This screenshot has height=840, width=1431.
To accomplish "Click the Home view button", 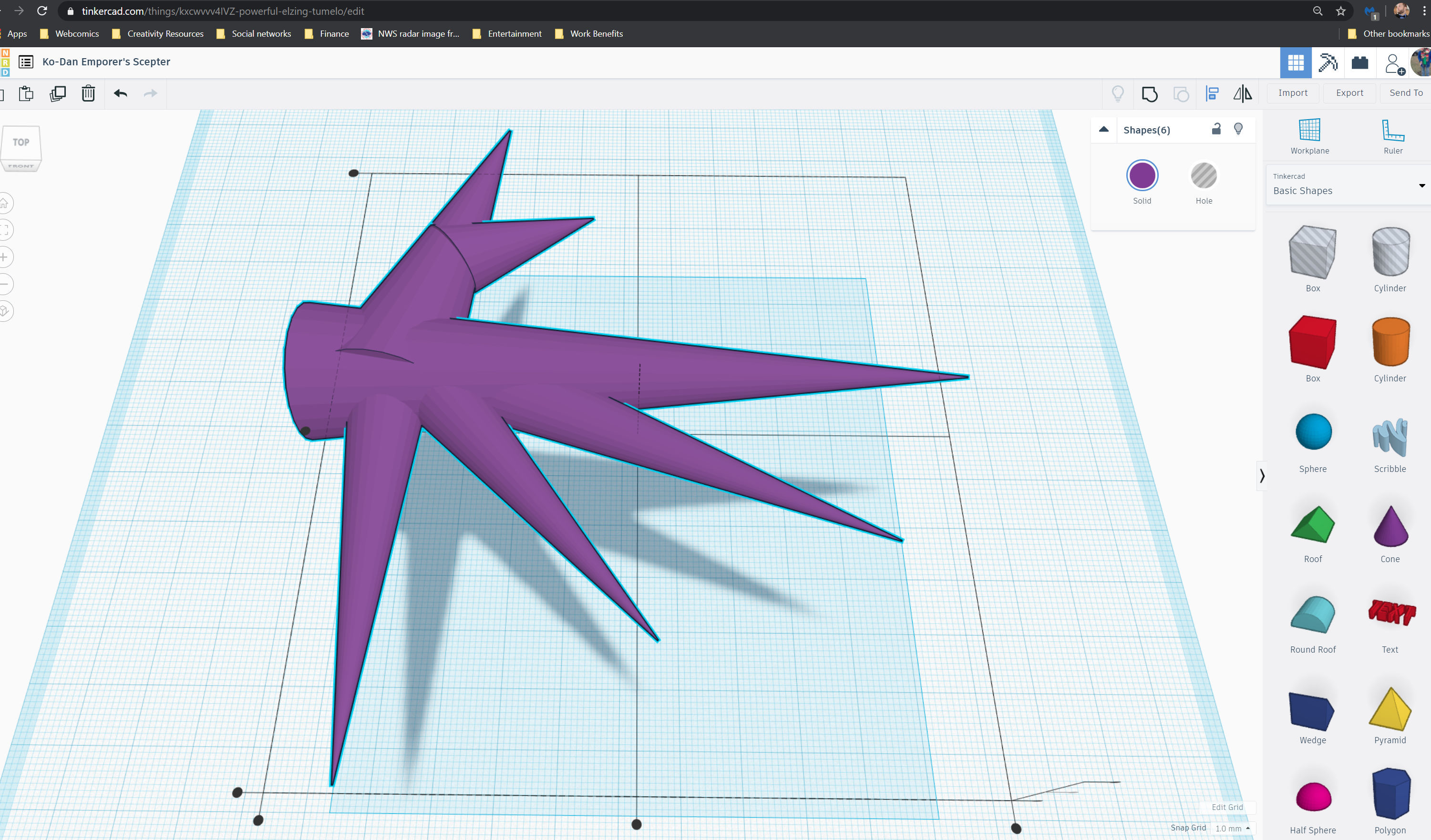I will [x=5, y=203].
